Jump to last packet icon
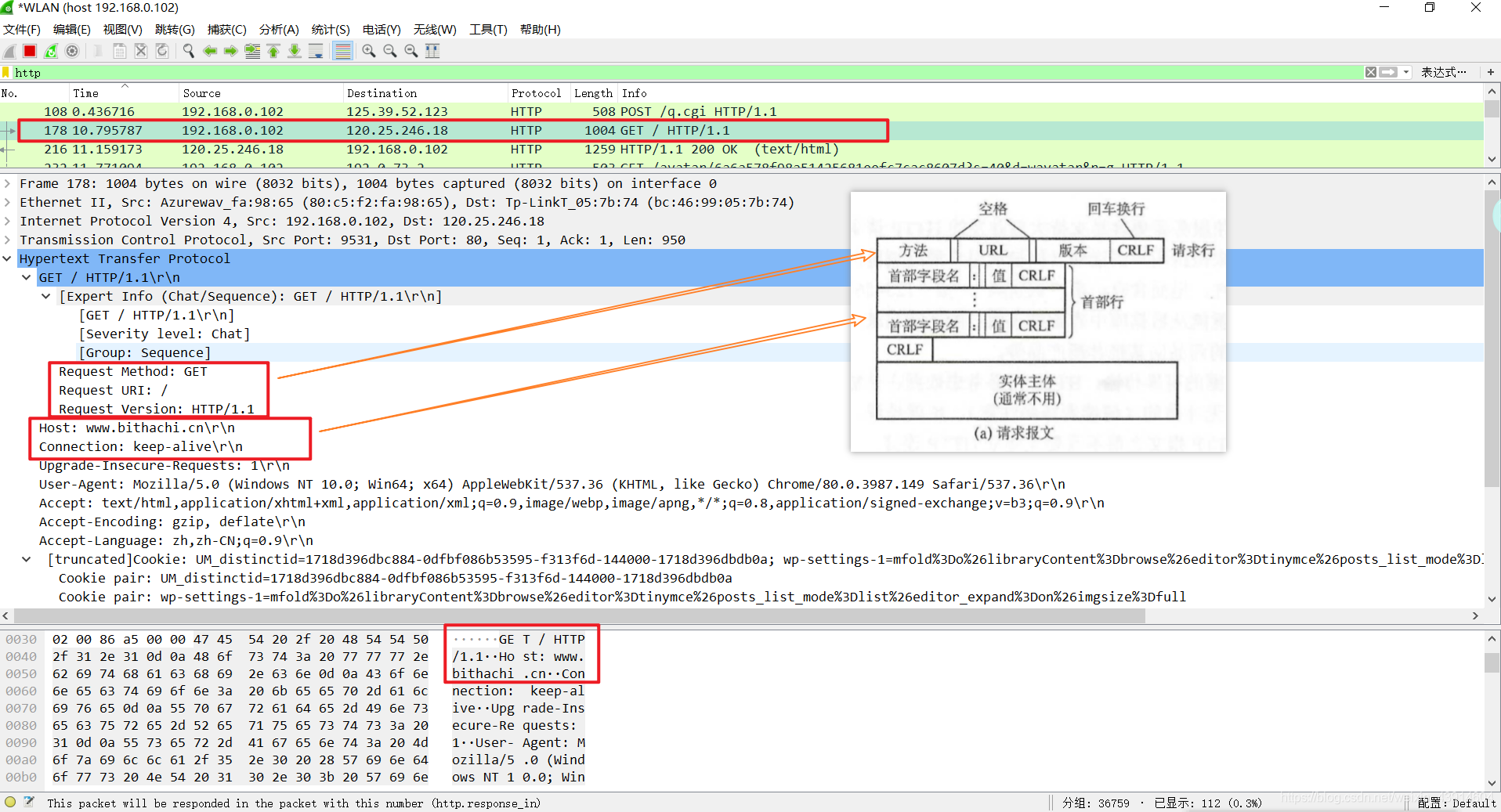The image size is (1501, 812). click(295, 51)
